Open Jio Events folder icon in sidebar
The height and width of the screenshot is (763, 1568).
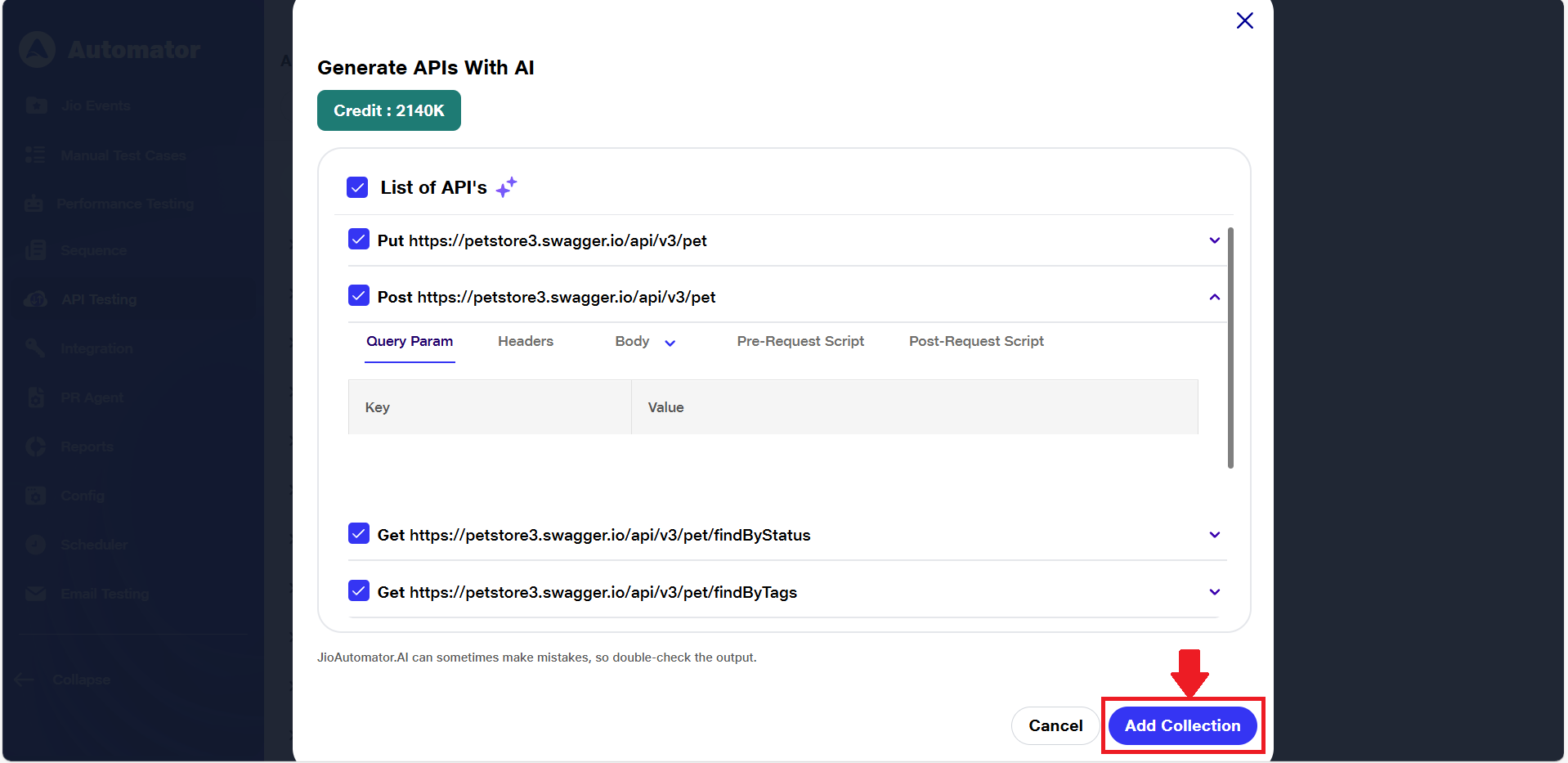coord(36,105)
